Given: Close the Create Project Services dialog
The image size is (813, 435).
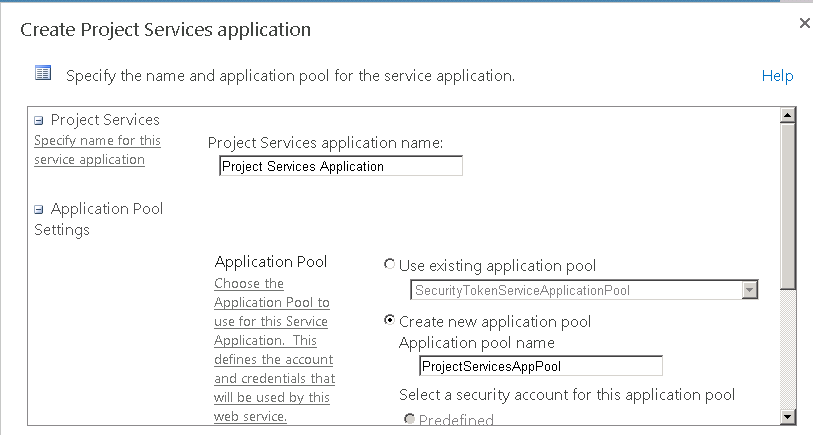Looking at the screenshot, I should coord(804,23).
